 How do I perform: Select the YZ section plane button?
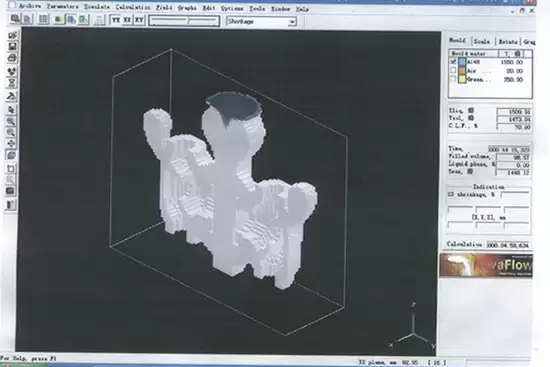116,20
